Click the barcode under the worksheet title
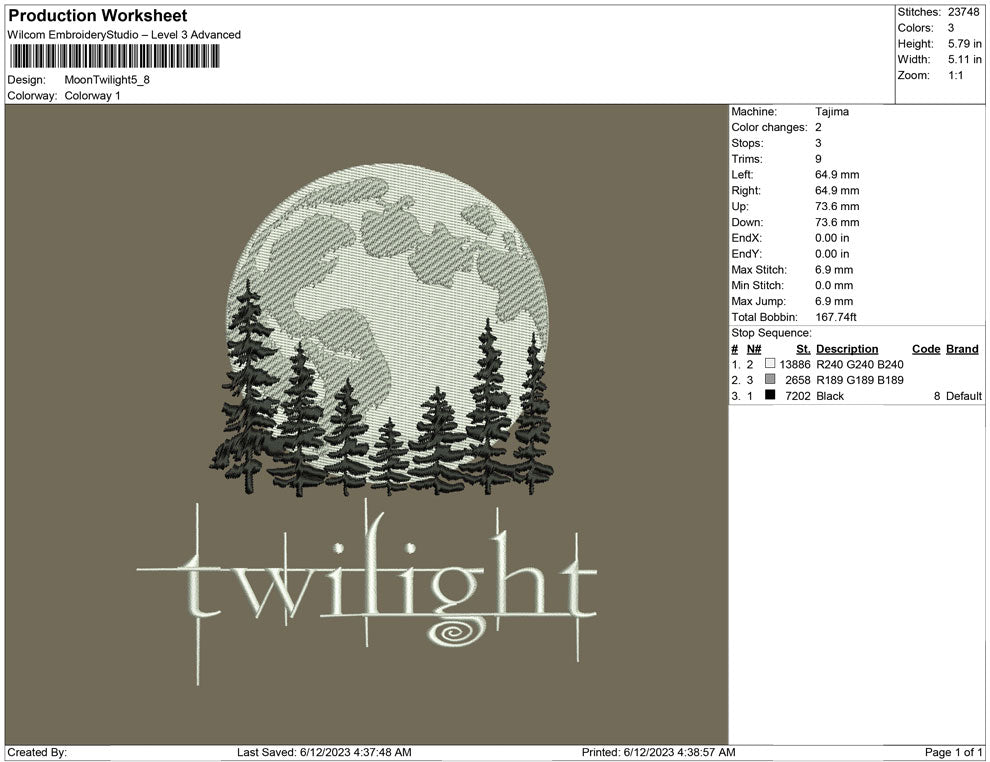 pyautogui.click(x=114, y=56)
